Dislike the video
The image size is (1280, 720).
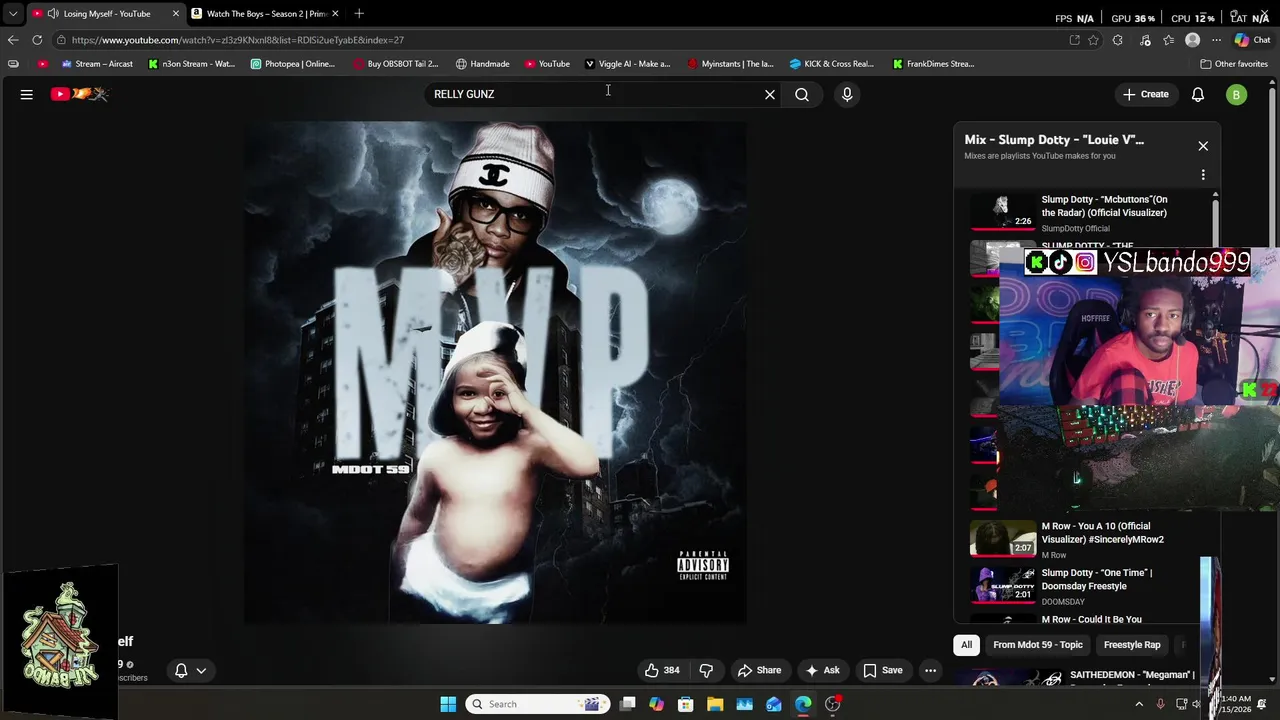706,670
